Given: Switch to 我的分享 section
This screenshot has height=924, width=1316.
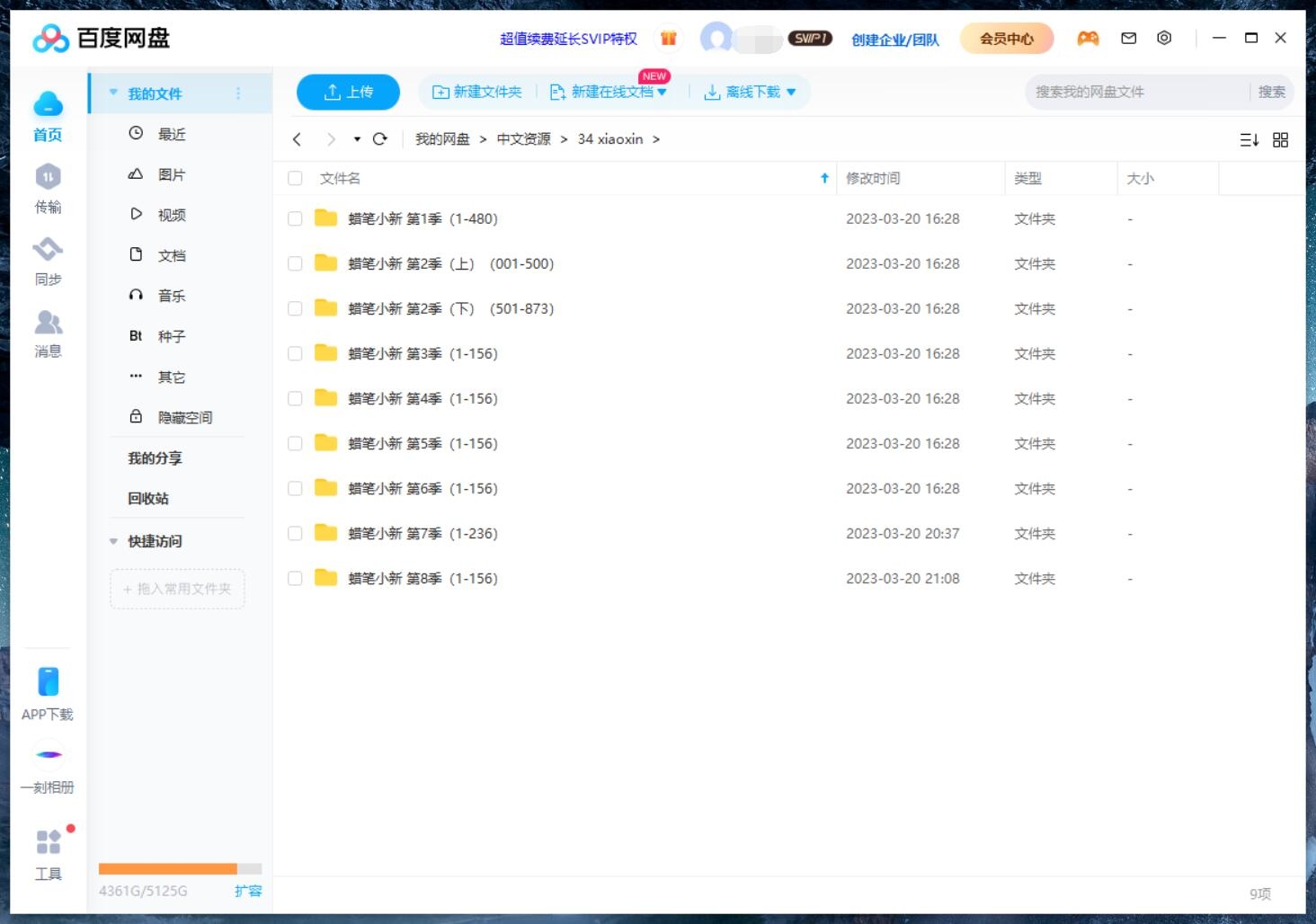Looking at the screenshot, I should [x=155, y=458].
